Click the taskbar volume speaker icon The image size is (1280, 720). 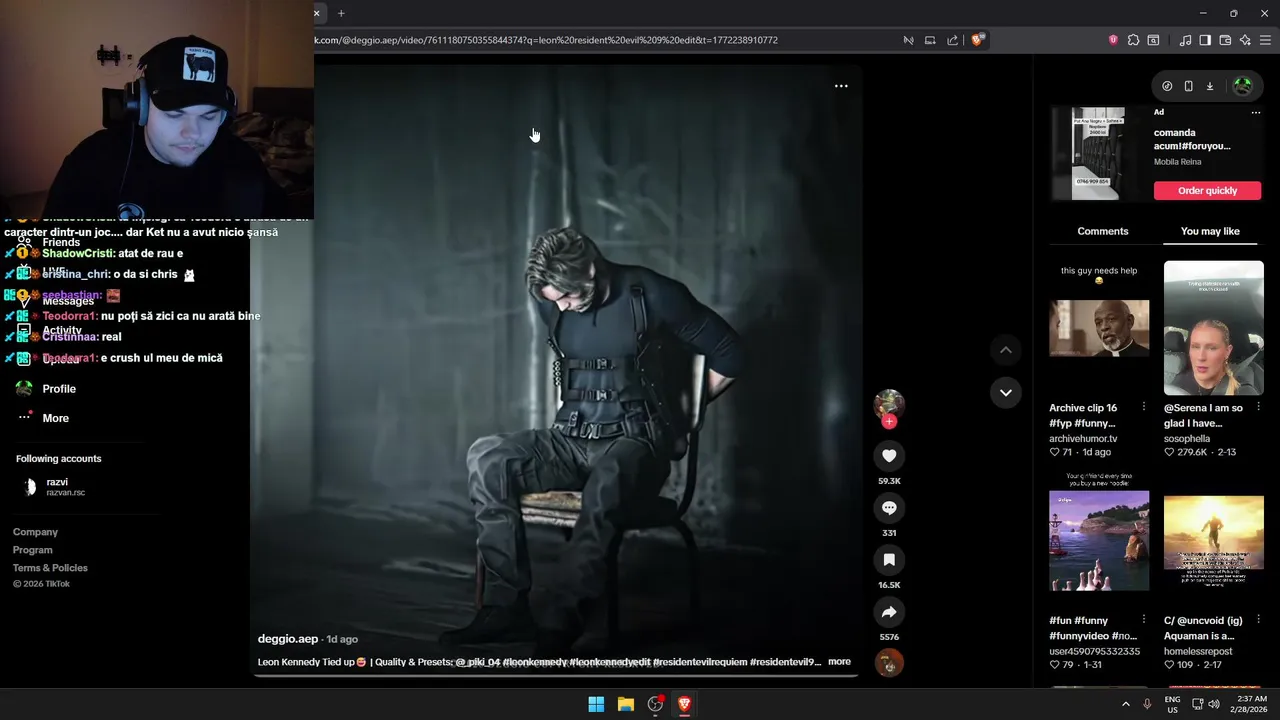pyautogui.click(x=1214, y=704)
